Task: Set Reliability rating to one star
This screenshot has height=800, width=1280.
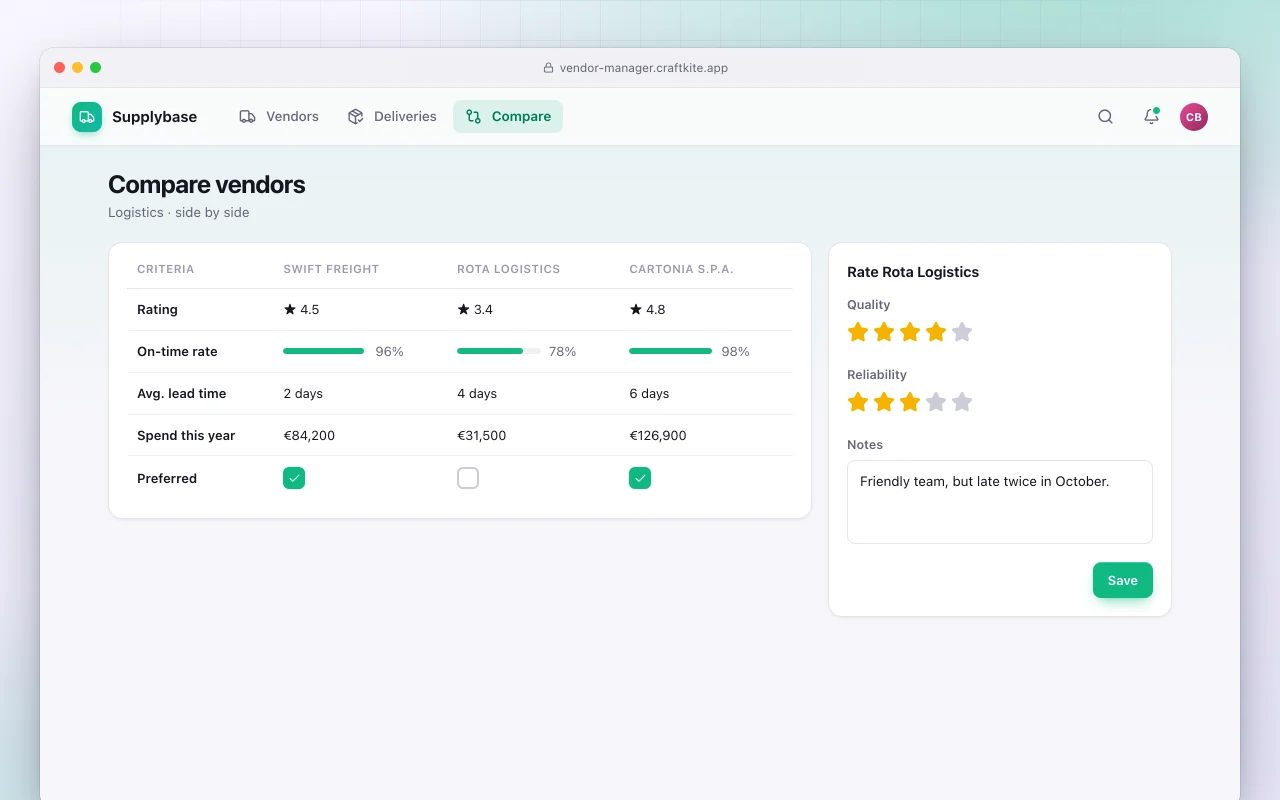Action: point(858,402)
